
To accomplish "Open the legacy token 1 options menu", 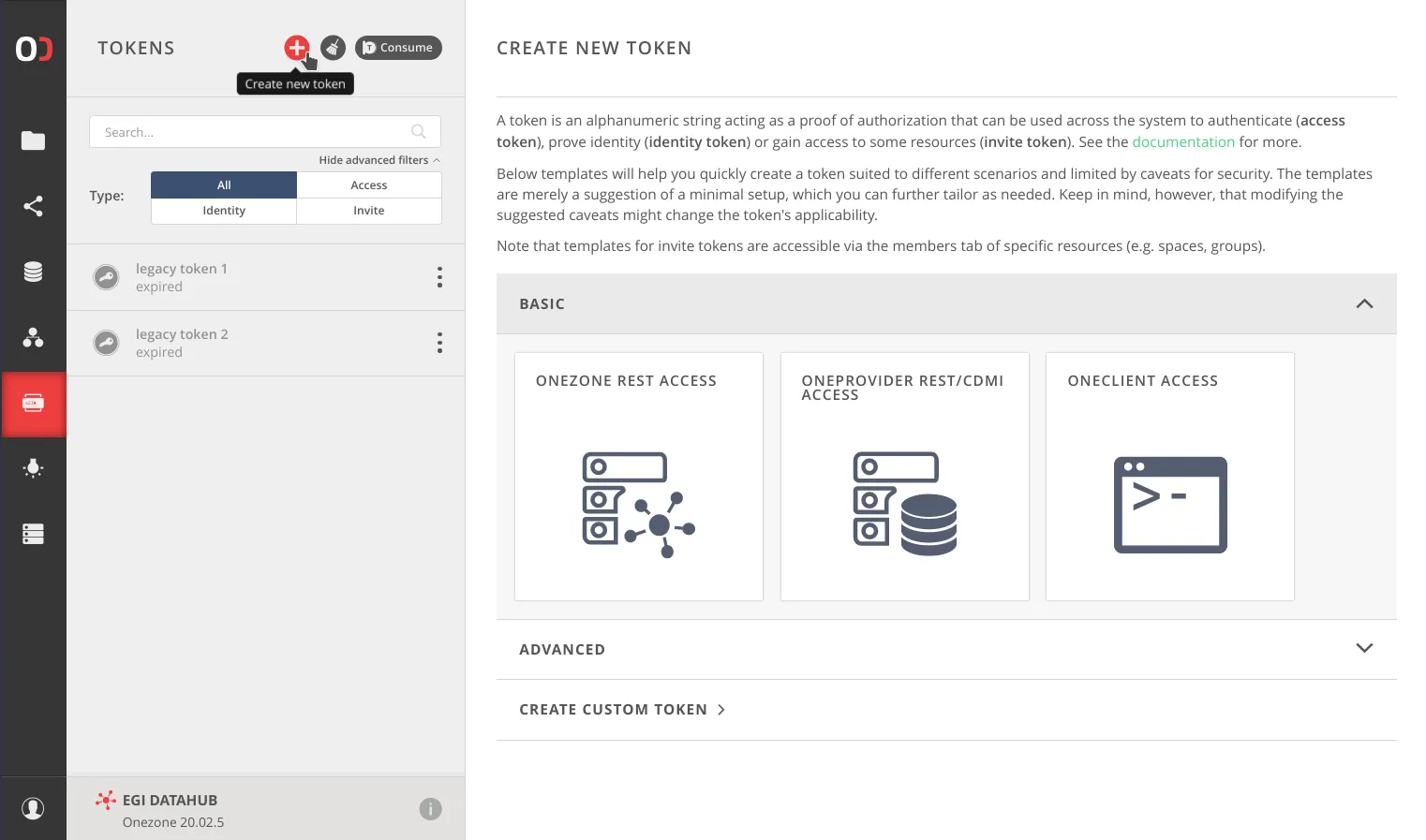I will pyautogui.click(x=439, y=277).
